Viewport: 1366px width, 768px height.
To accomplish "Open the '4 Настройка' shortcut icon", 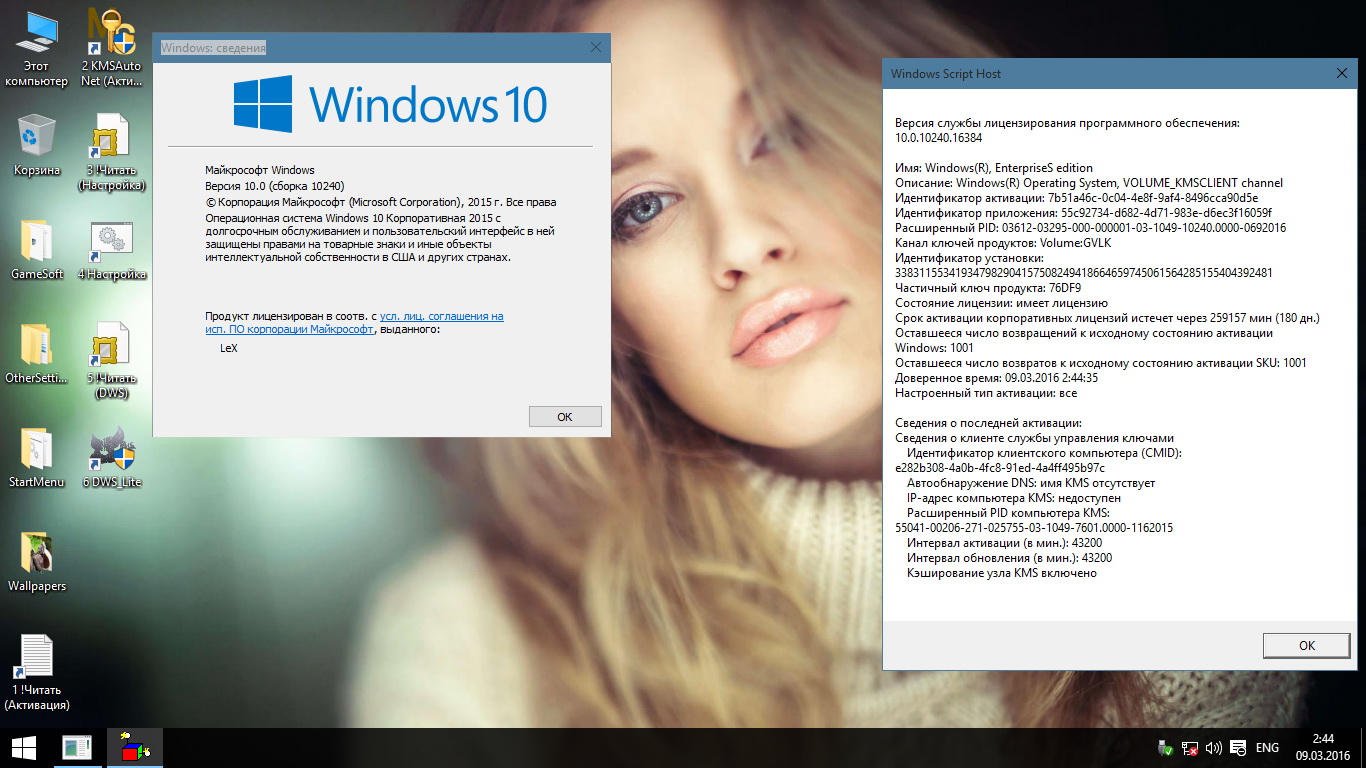I will tap(111, 243).
